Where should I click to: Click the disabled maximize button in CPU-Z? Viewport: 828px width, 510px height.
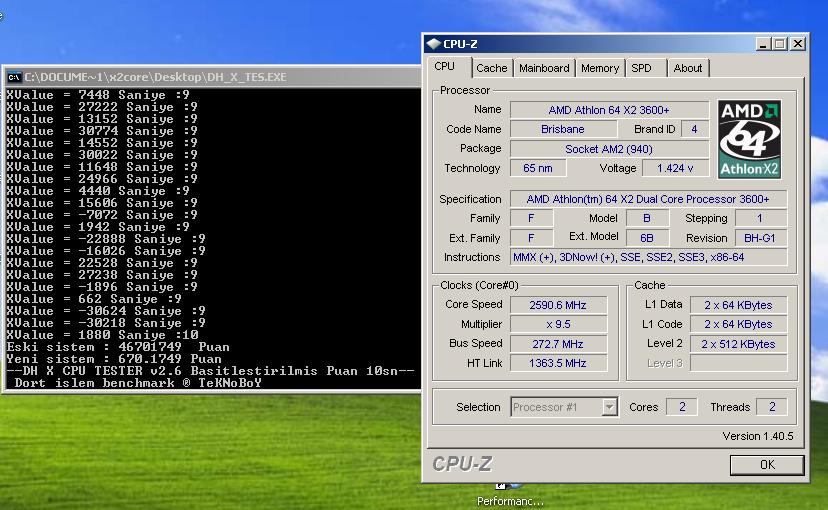[x=779, y=44]
